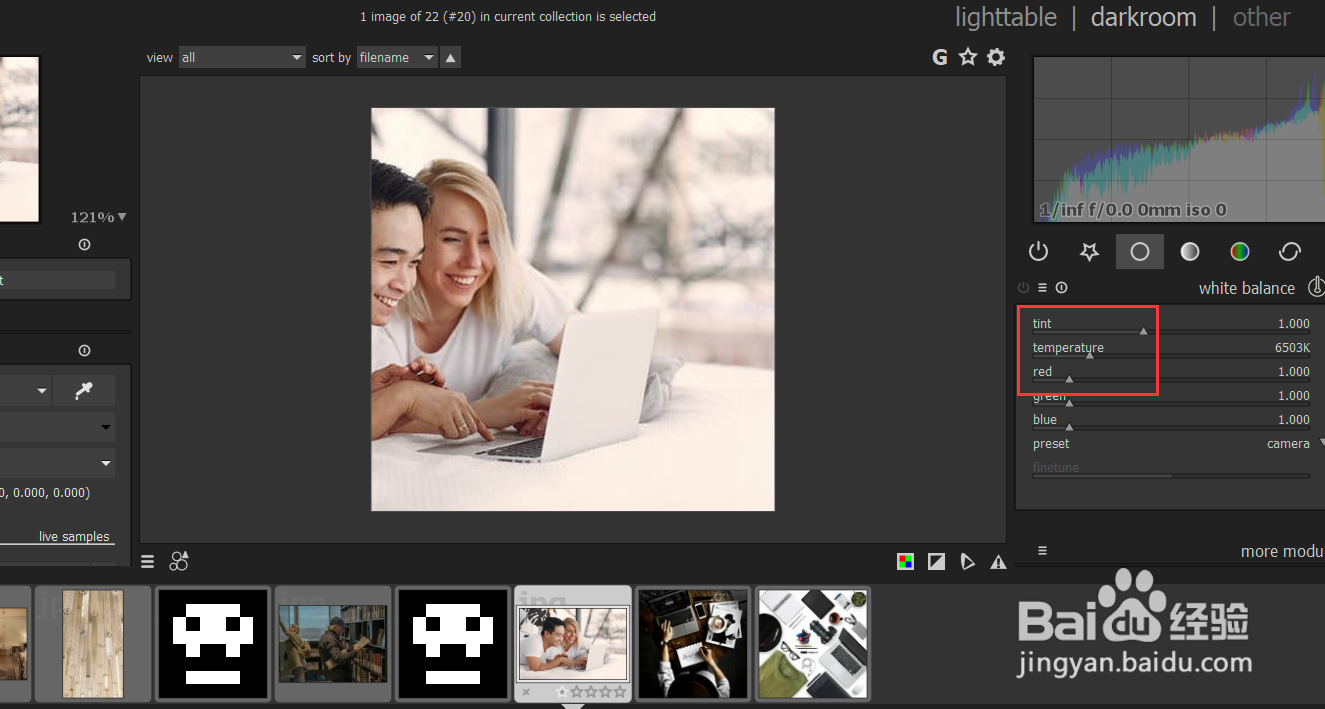Switch to darkroom view
Screen dimensions: 1325x709
1143,17
